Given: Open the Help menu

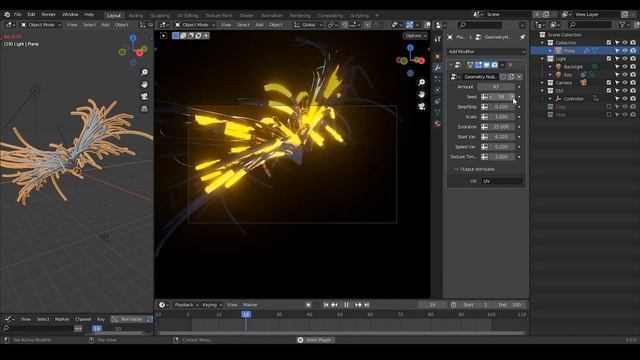Looking at the screenshot, I should click(x=89, y=15).
